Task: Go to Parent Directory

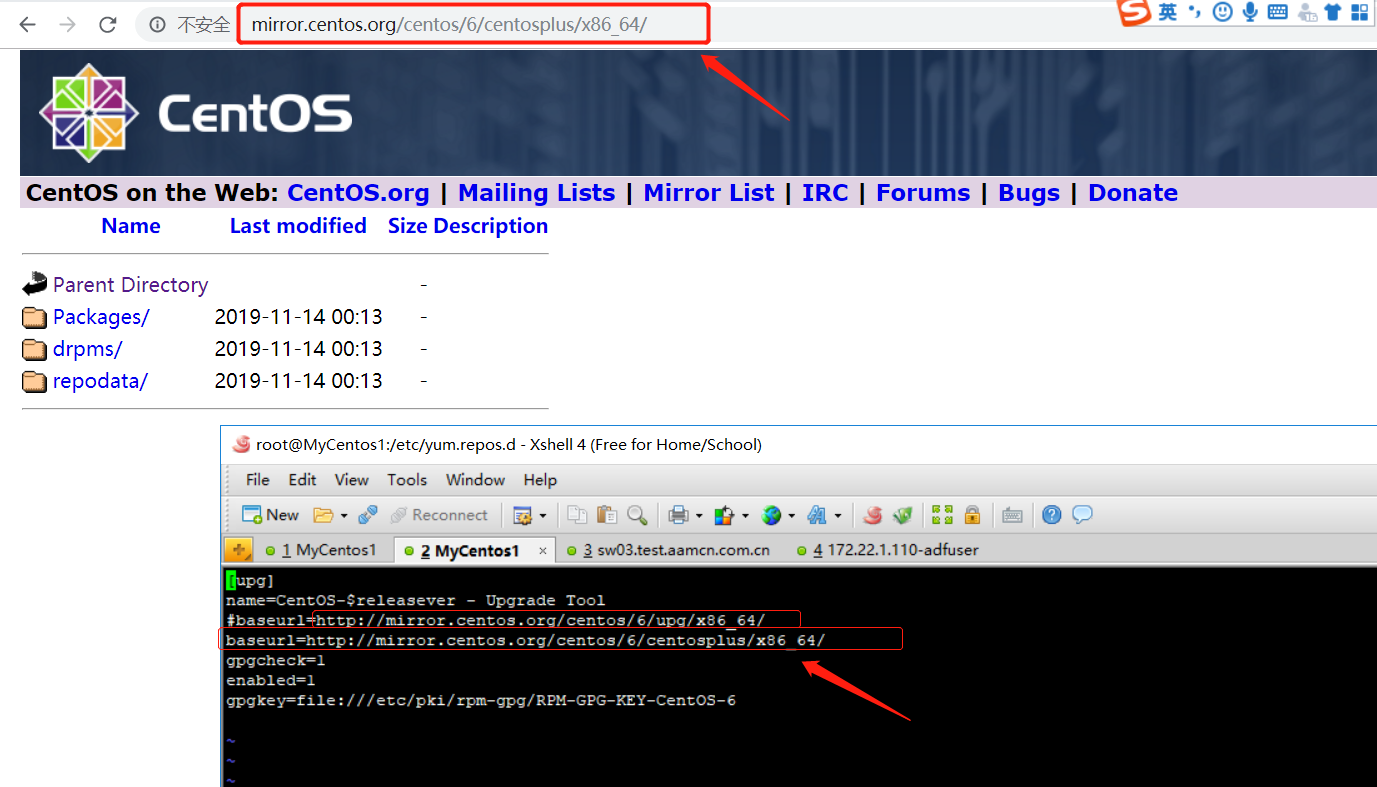Action: 130,285
